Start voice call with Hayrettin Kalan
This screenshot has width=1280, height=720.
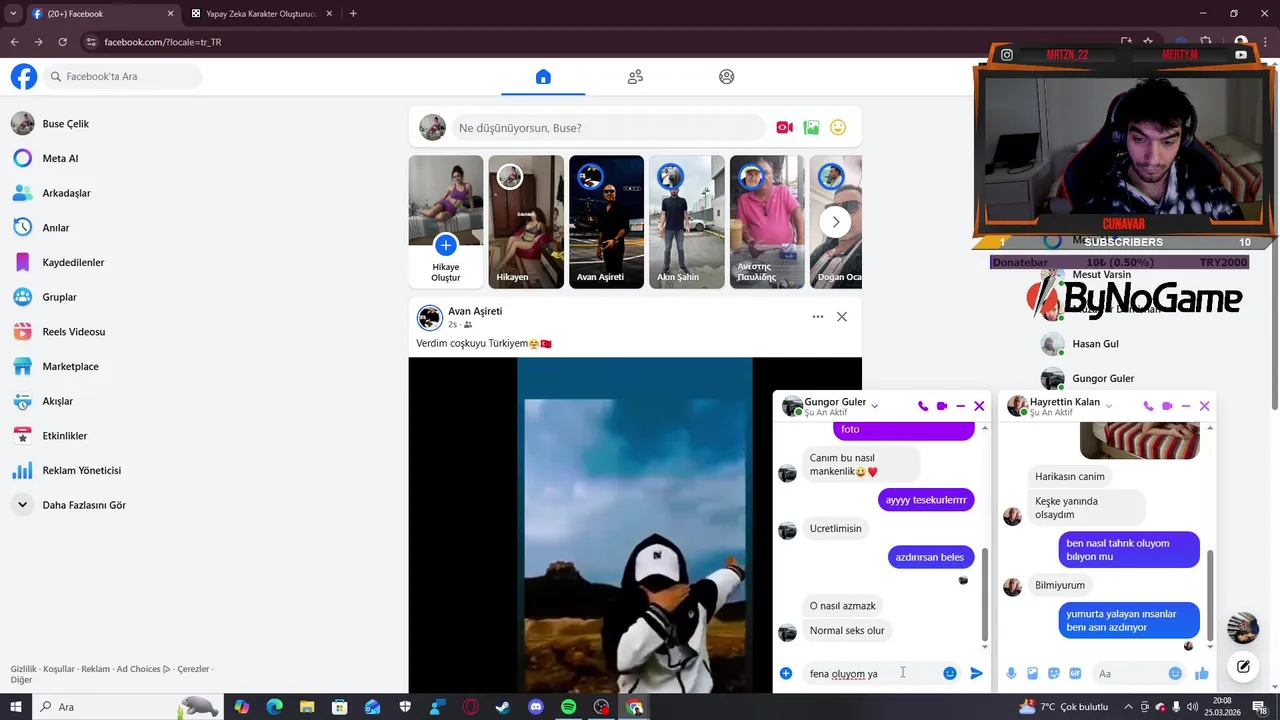pyautogui.click(x=1148, y=406)
